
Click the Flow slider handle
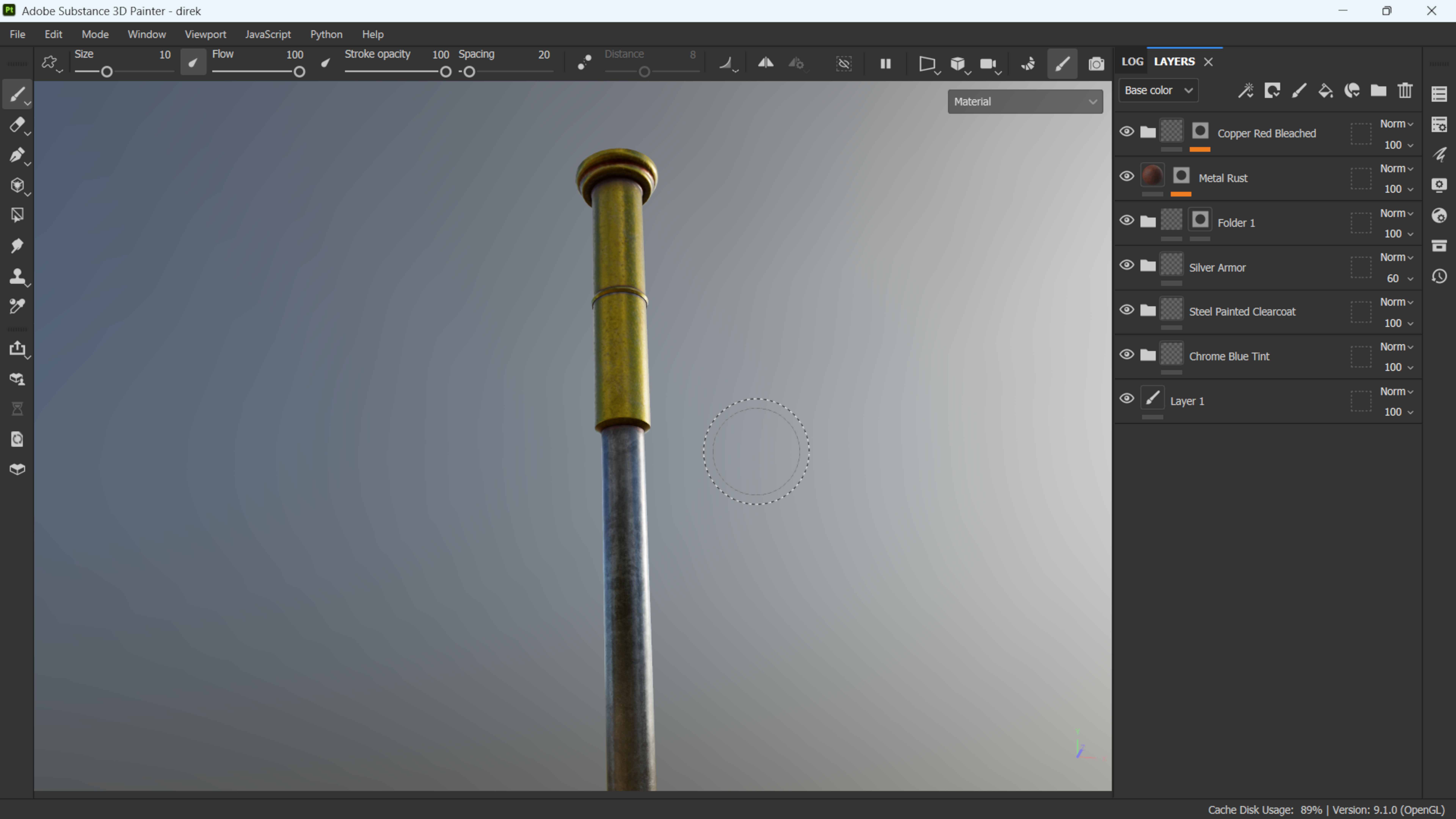(300, 72)
